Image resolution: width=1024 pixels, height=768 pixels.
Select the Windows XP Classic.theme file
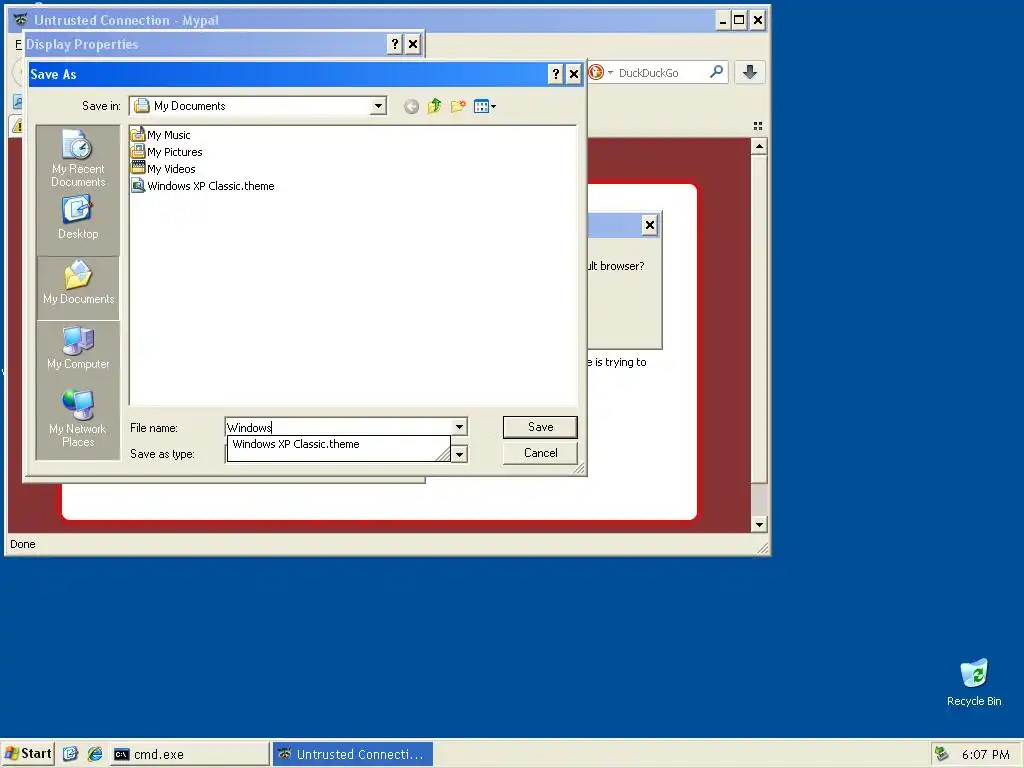[202, 186]
